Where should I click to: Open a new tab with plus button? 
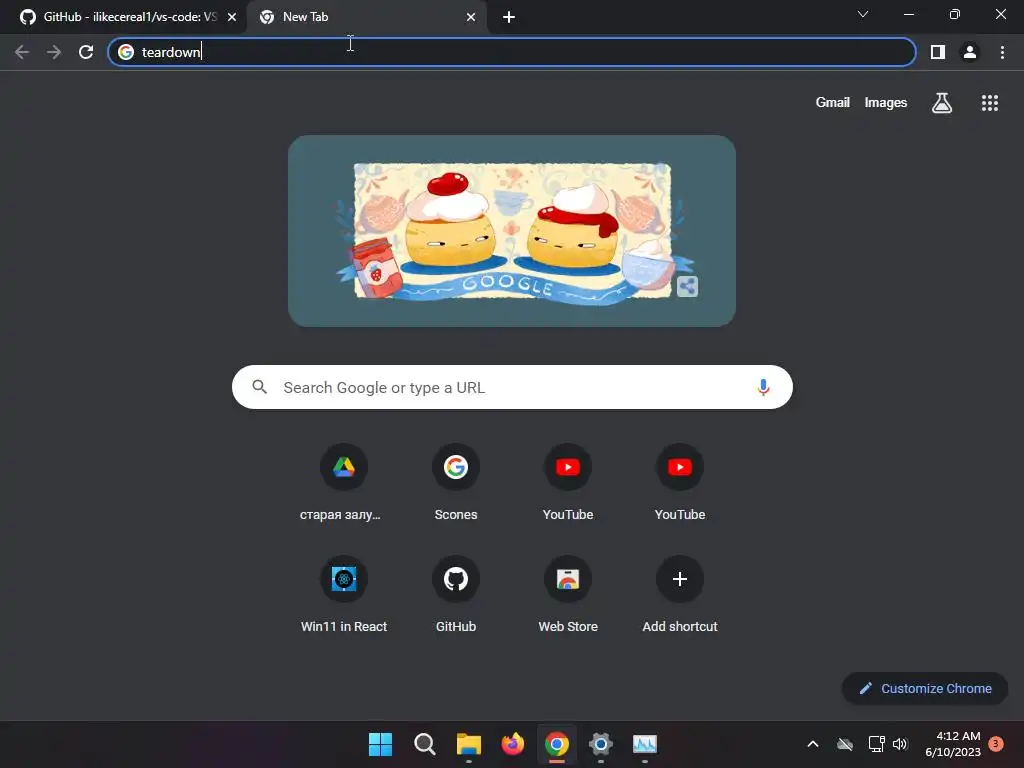[x=509, y=18]
